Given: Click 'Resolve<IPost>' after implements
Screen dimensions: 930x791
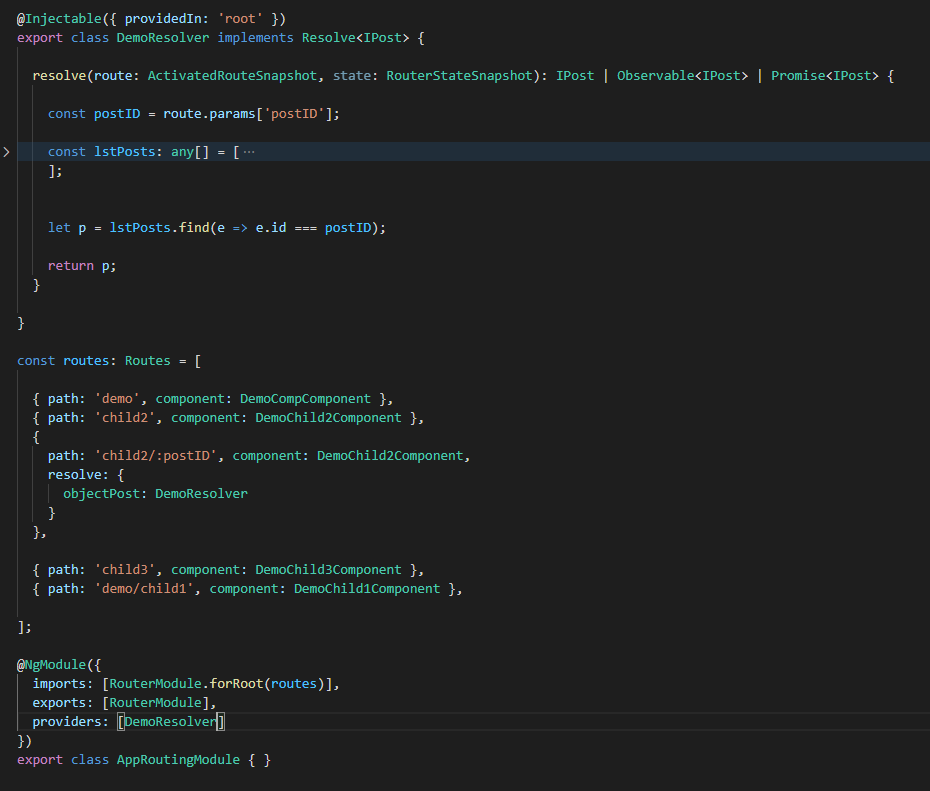Looking at the screenshot, I should [x=355, y=38].
